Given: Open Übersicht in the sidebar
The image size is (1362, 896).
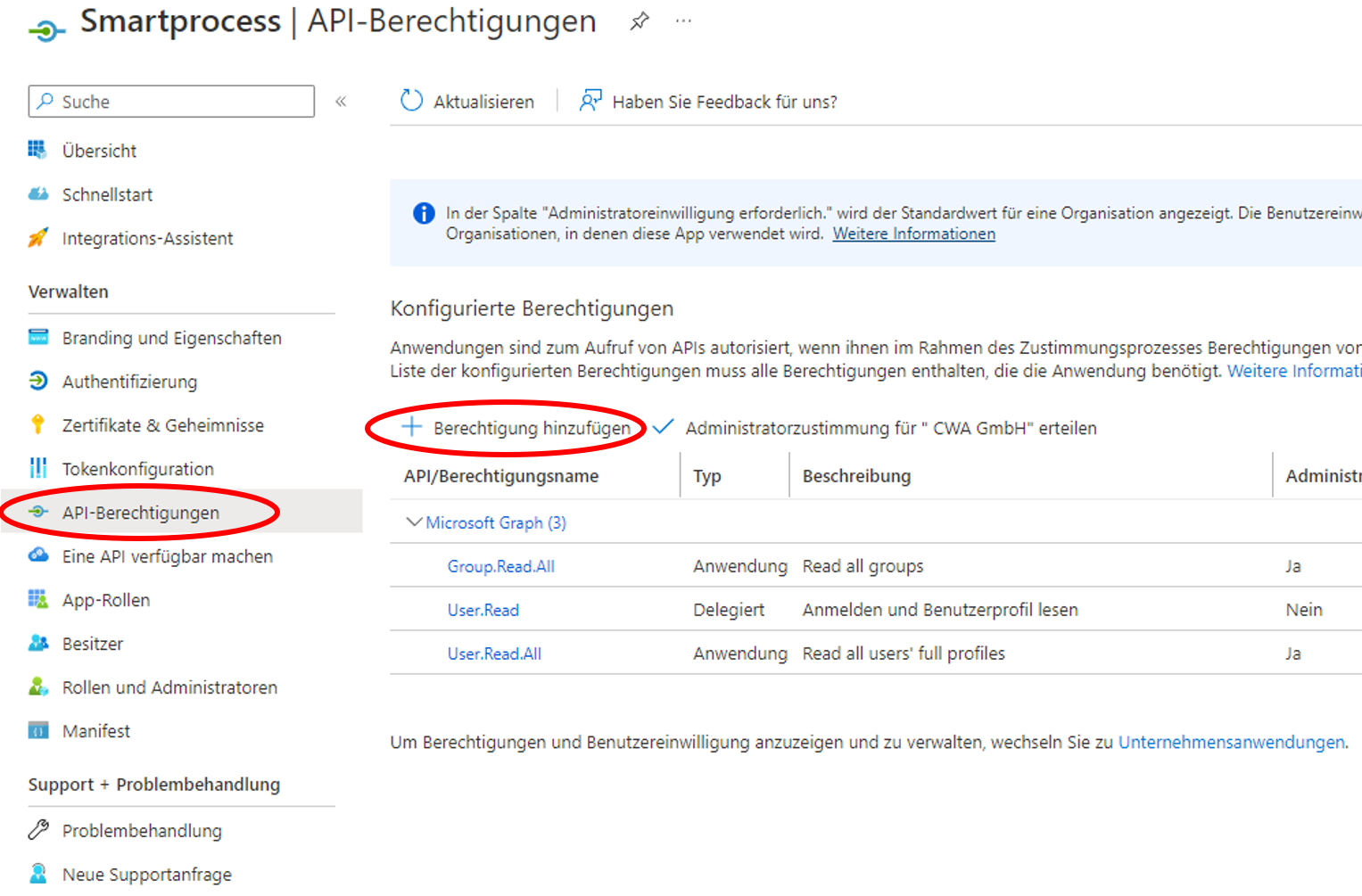Looking at the screenshot, I should tap(99, 151).
